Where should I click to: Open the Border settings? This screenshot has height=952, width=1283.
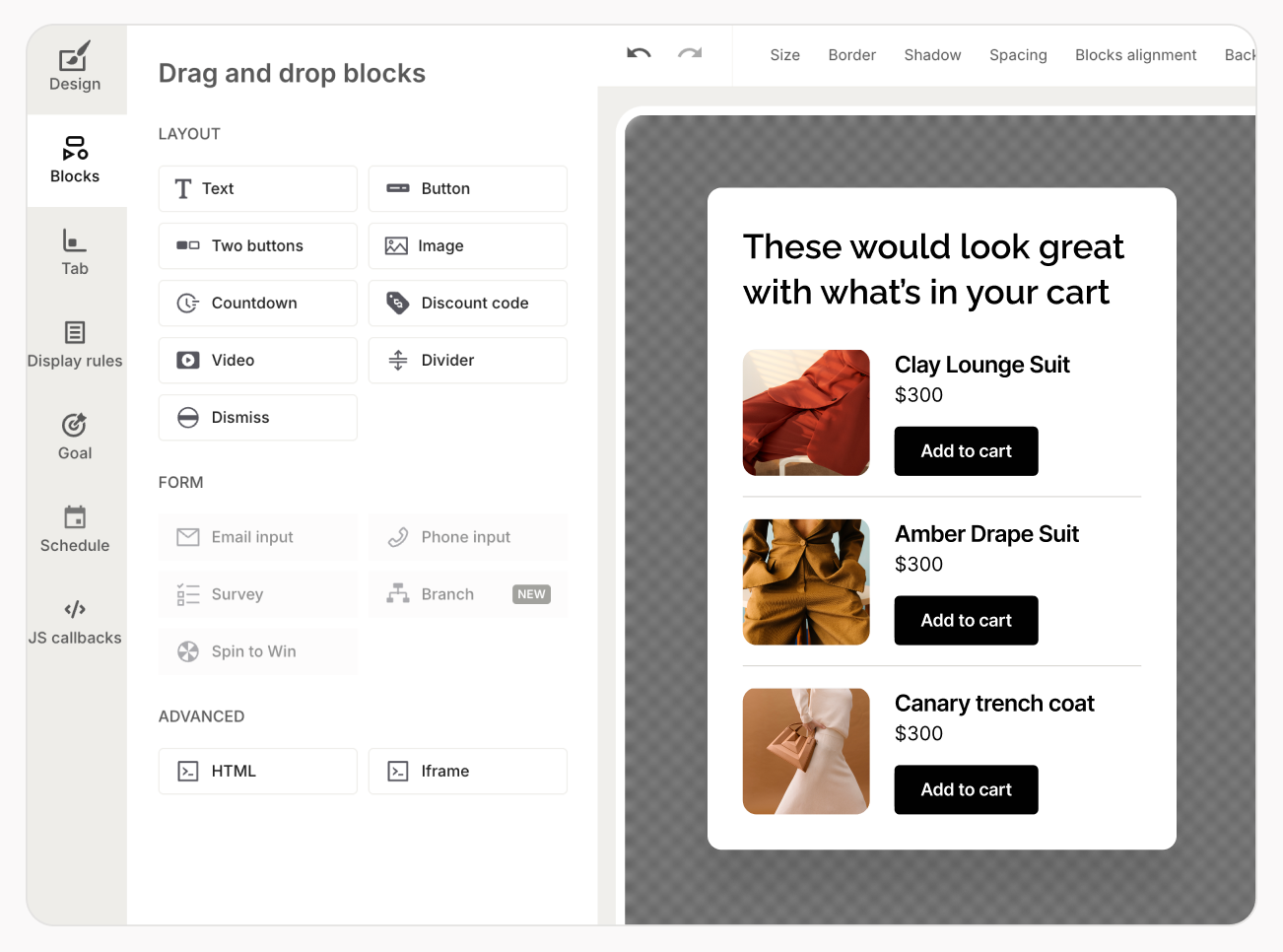[851, 55]
